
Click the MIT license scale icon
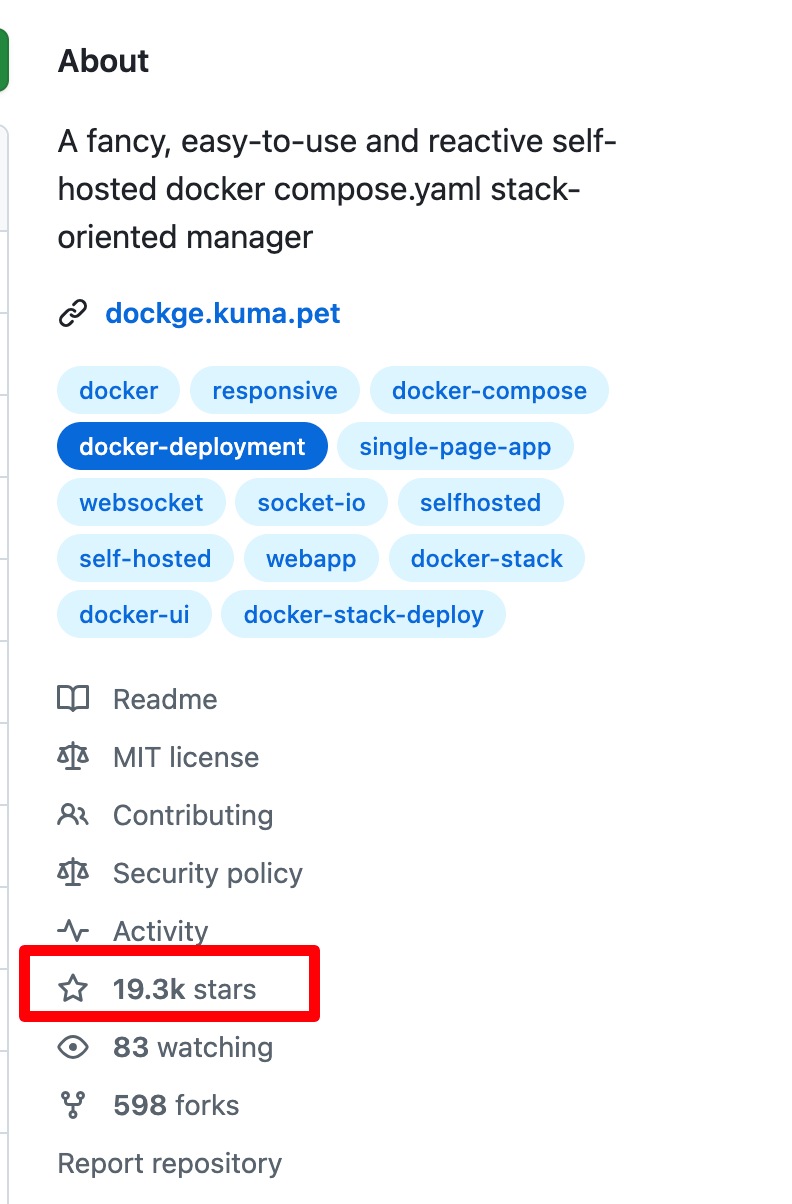(x=73, y=757)
